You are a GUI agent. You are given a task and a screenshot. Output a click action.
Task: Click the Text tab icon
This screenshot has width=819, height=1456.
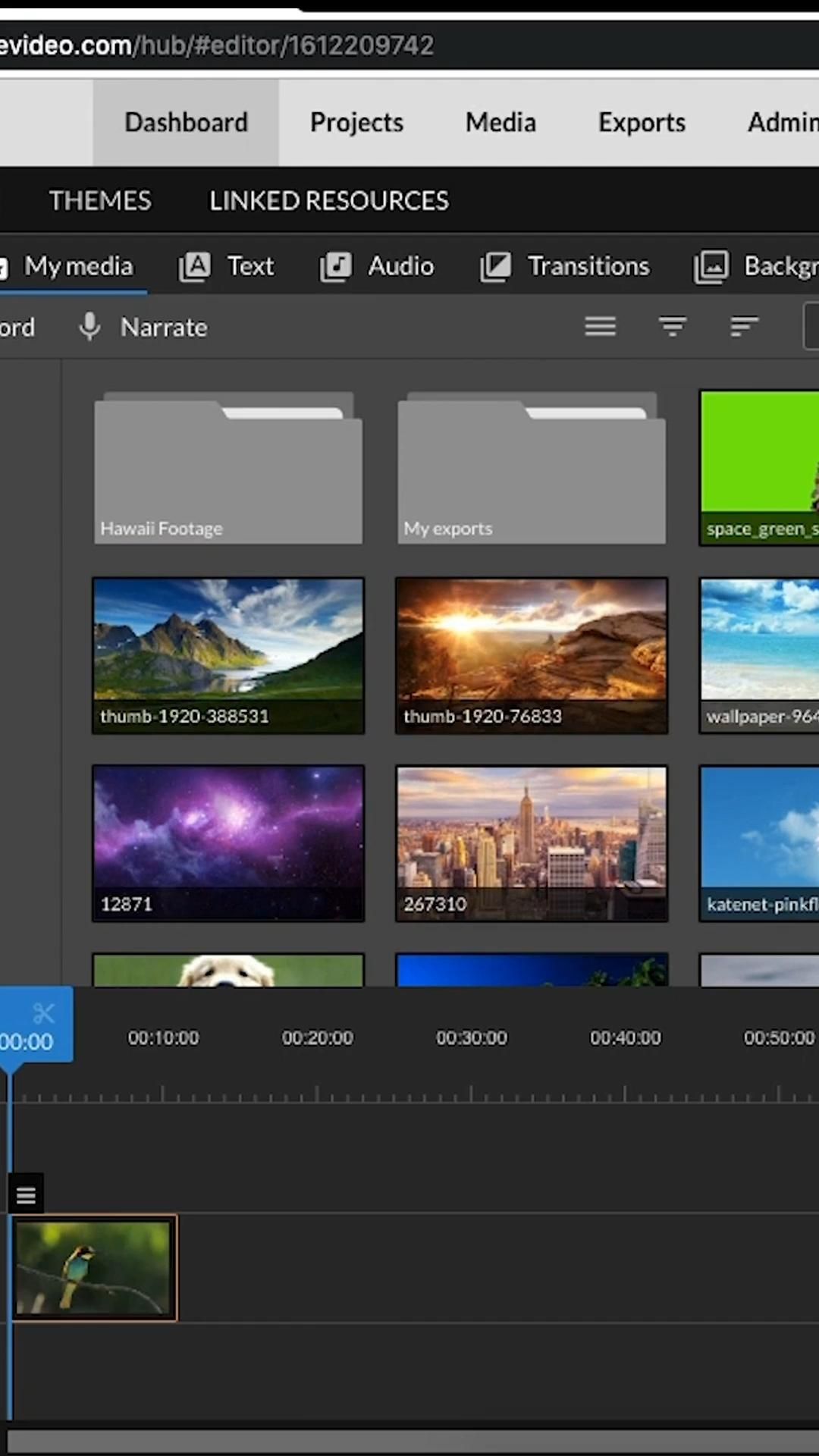(195, 267)
